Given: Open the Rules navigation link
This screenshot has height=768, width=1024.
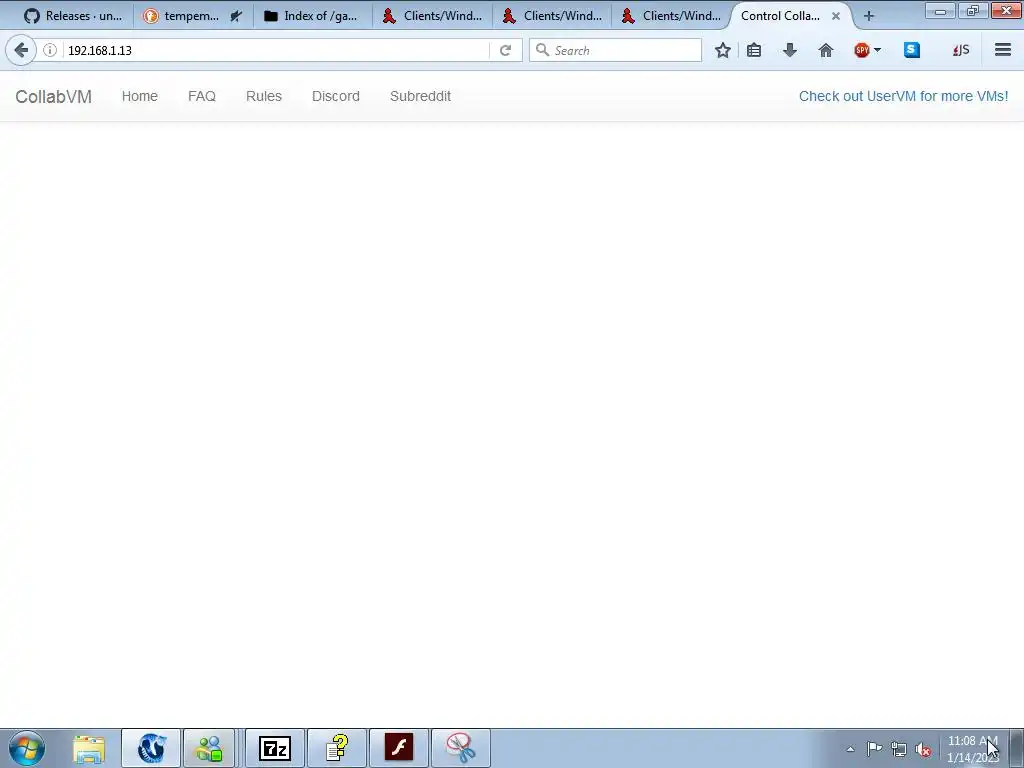Looking at the screenshot, I should click(264, 96).
